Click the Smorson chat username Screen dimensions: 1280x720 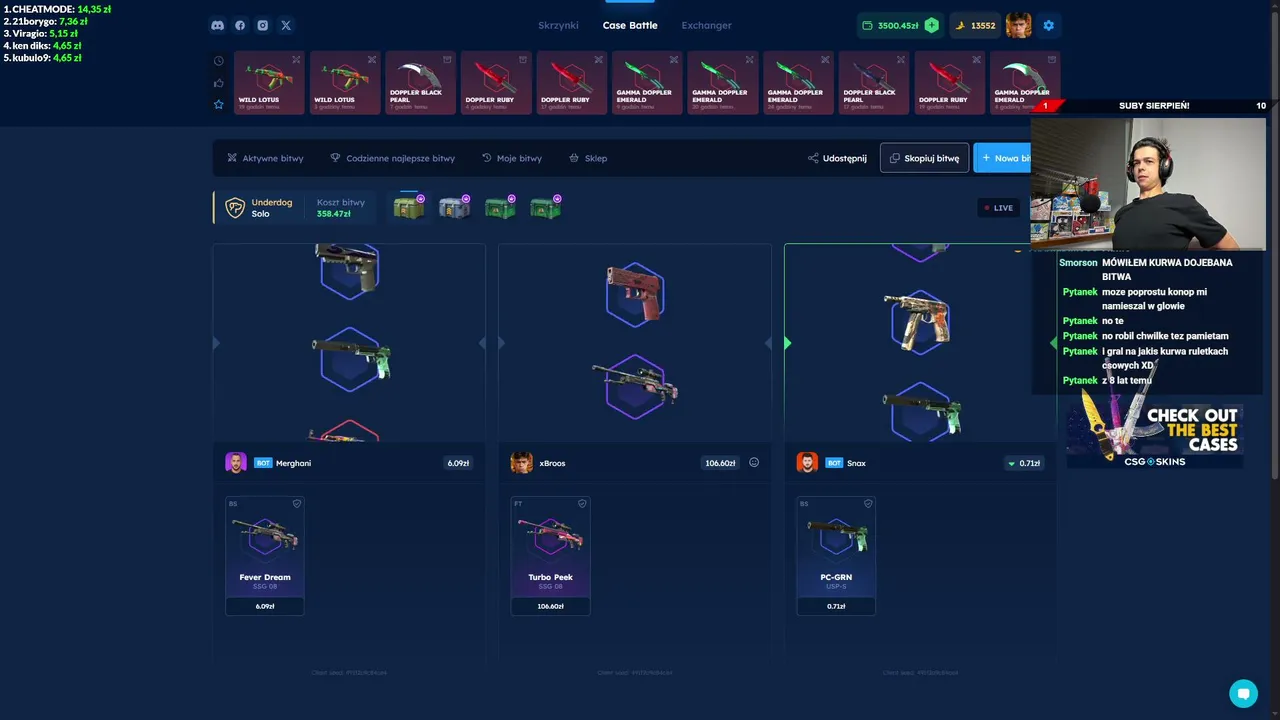[x=1079, y=263]
